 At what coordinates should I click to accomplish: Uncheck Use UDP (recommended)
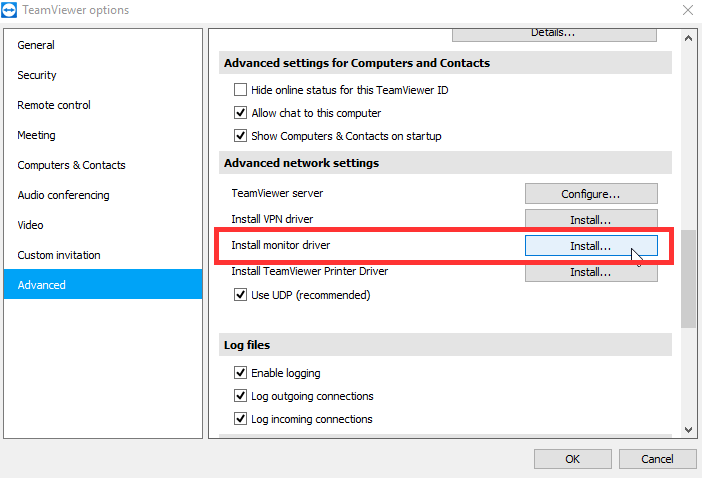pyautogui.click(x=240, y=295)
